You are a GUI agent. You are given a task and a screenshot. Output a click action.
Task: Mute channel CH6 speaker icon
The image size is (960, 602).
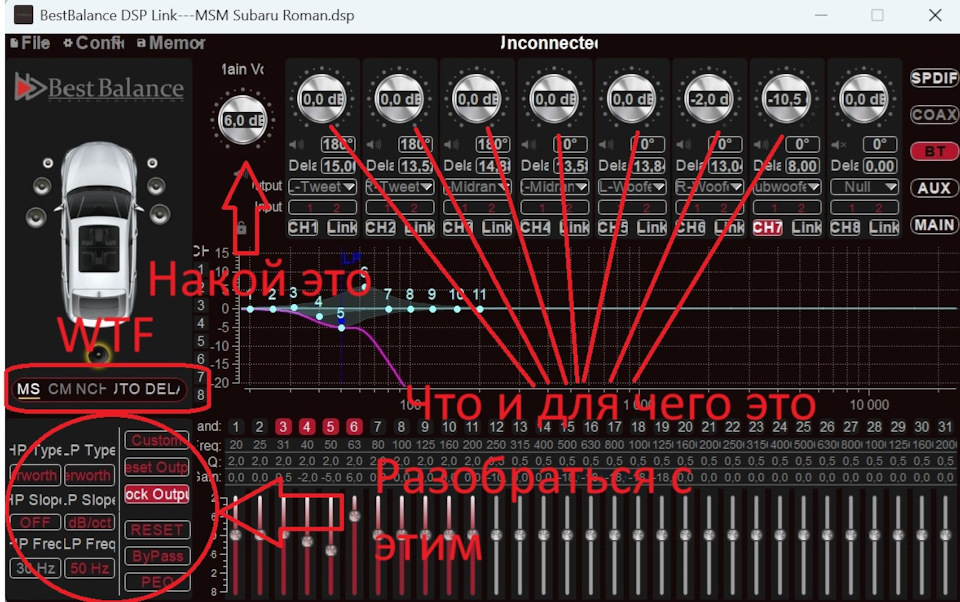683,145
